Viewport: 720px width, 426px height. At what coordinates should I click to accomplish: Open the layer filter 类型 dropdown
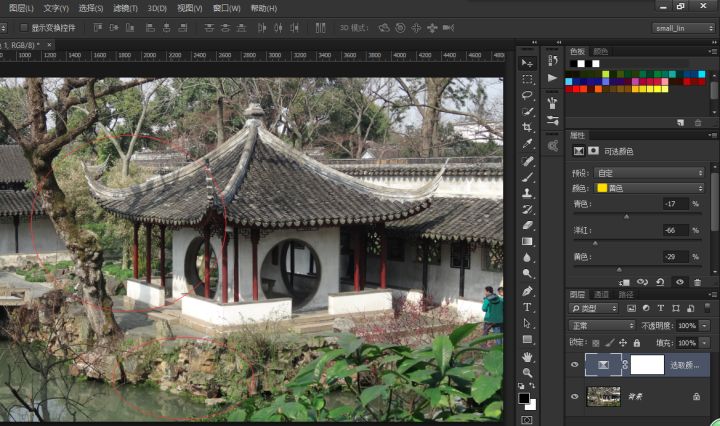[x=594, y=308]
